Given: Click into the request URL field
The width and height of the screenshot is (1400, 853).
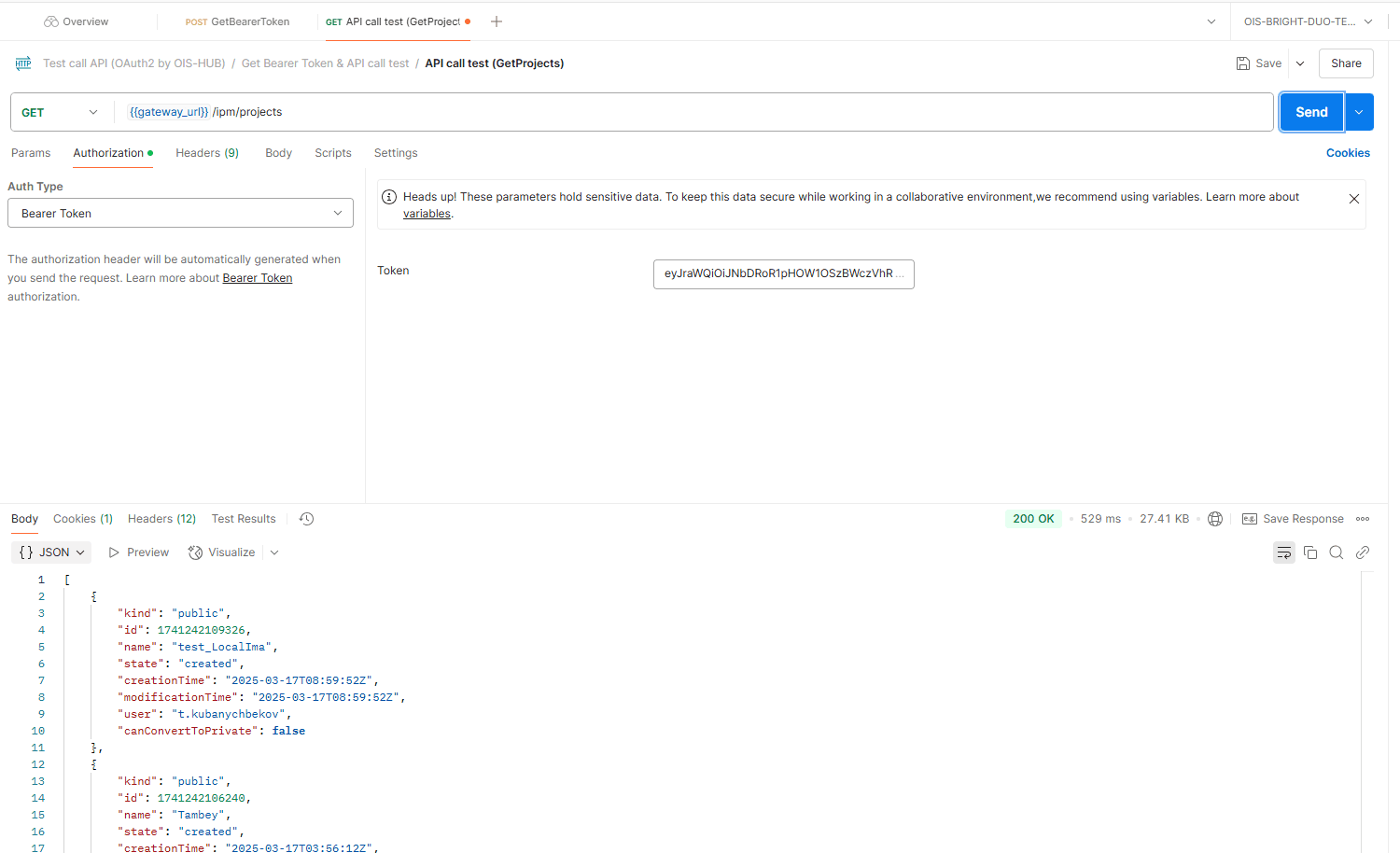Looking at the screenshot, I should tap(695, 112).
